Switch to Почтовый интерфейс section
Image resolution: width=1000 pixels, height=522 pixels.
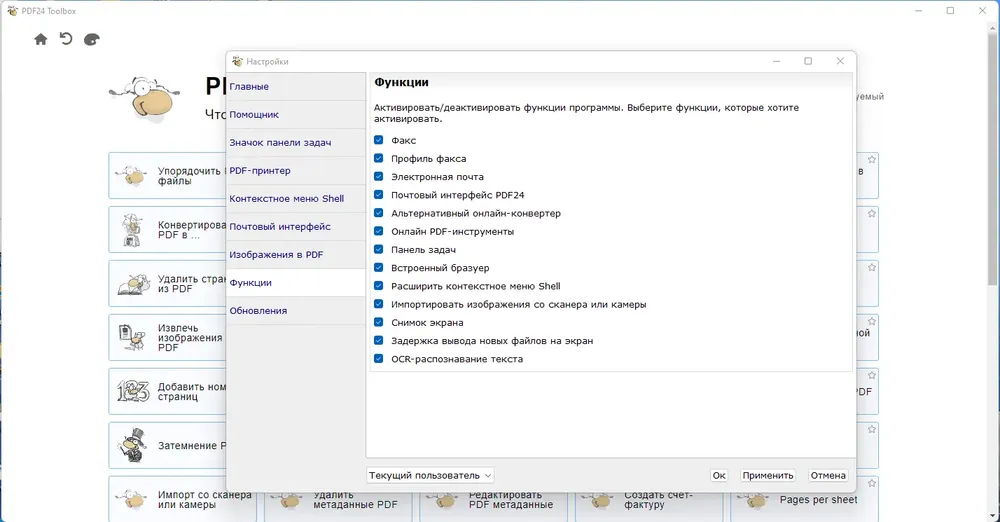tap(296, 227)
